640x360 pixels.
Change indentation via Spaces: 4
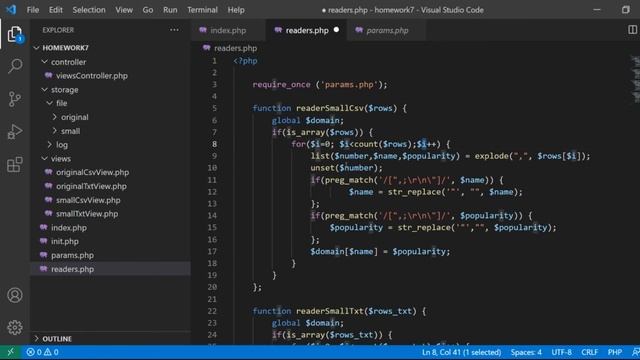[x=526, y=352]
